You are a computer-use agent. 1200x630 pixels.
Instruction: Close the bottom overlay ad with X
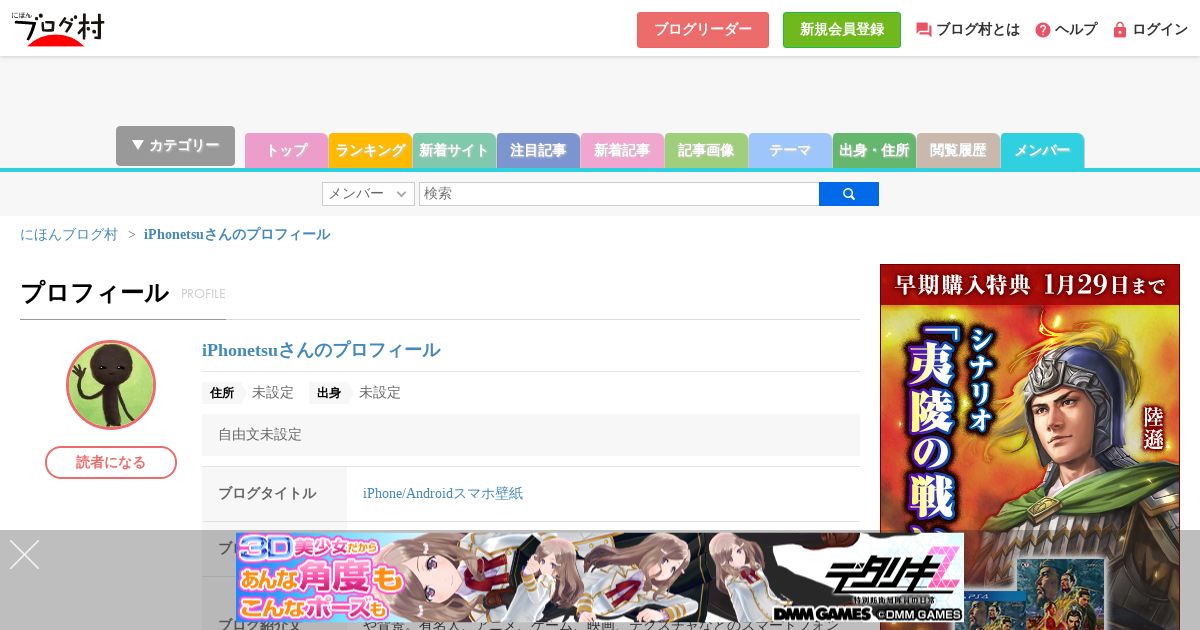coord(24,555)
